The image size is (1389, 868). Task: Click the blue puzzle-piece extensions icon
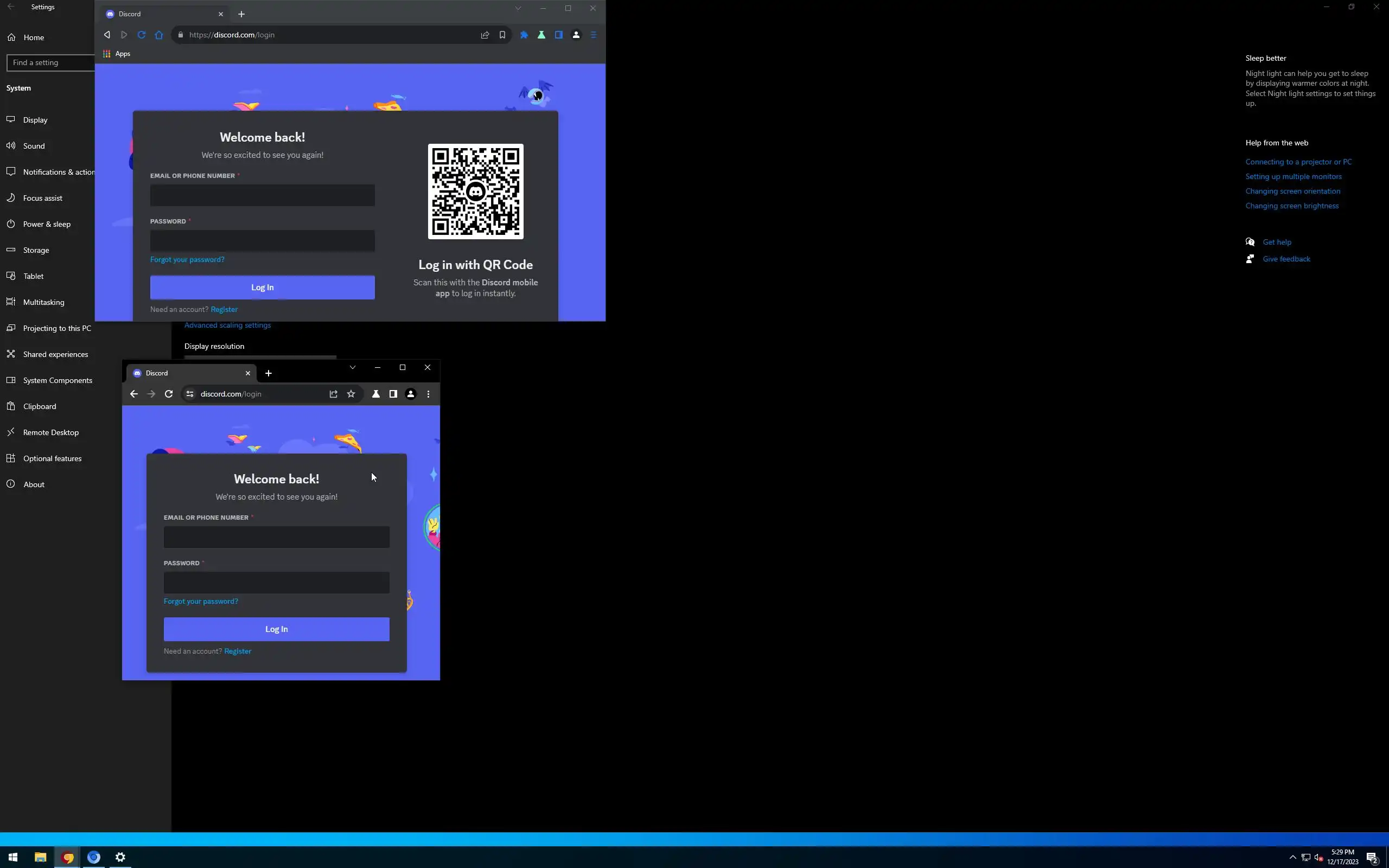(524, 35)
